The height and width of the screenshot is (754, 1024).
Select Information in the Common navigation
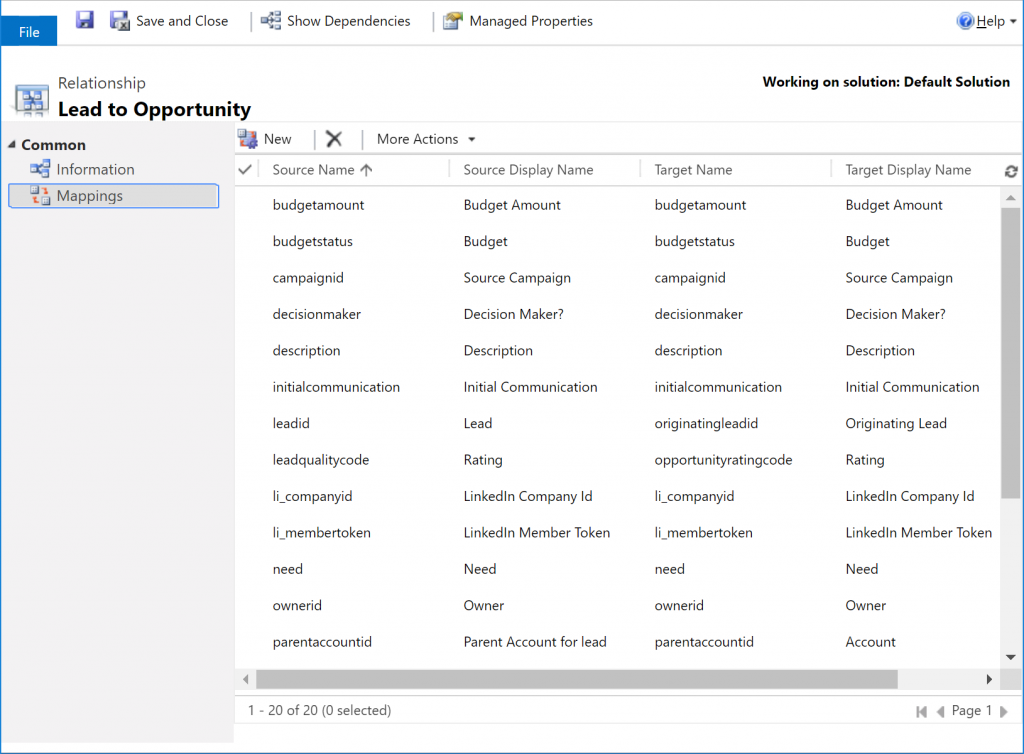click(x=95, y=170)
